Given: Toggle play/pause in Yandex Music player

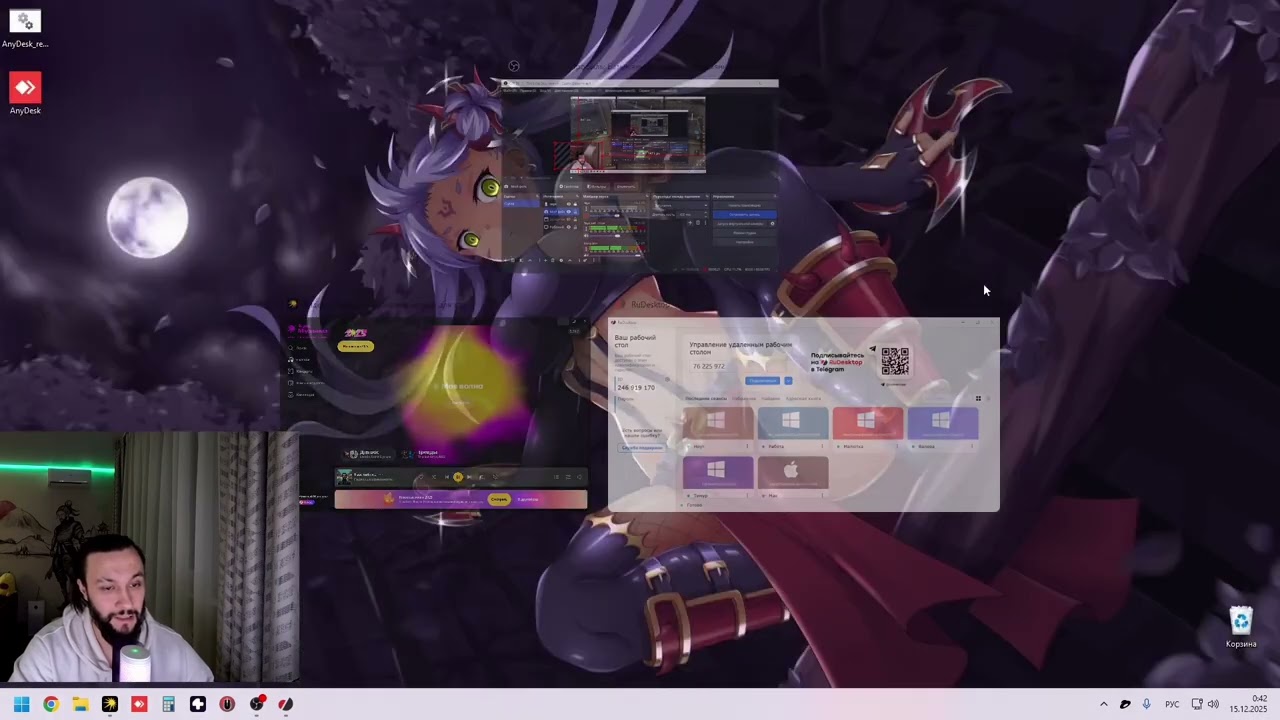Looking at the screenshot, I should [x=458, y=477].
